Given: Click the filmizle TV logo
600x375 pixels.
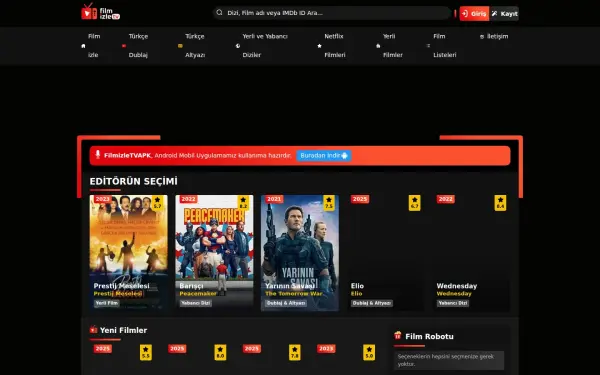Looking at the screenshot, I should tap(100, 12).
